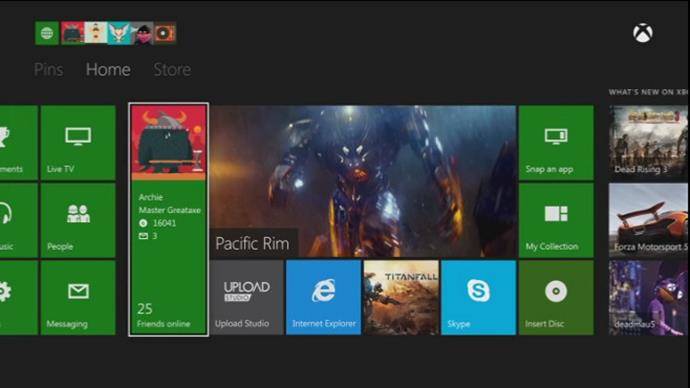
Task: Select the red horned monster avatar icon
Action: (x=73, y=33)
